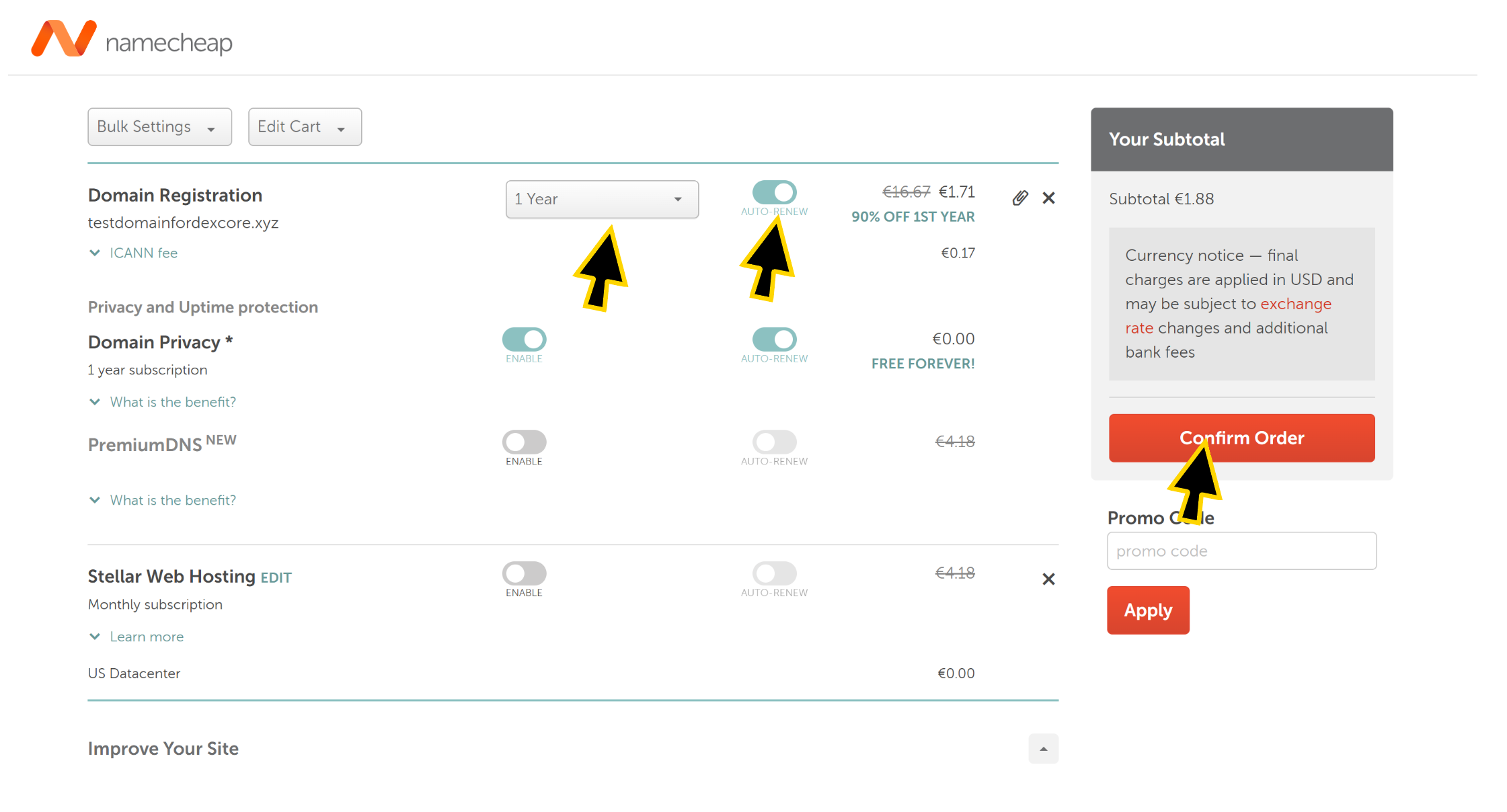
Task: Focus the promo code input field
Action: [1241, 551]
